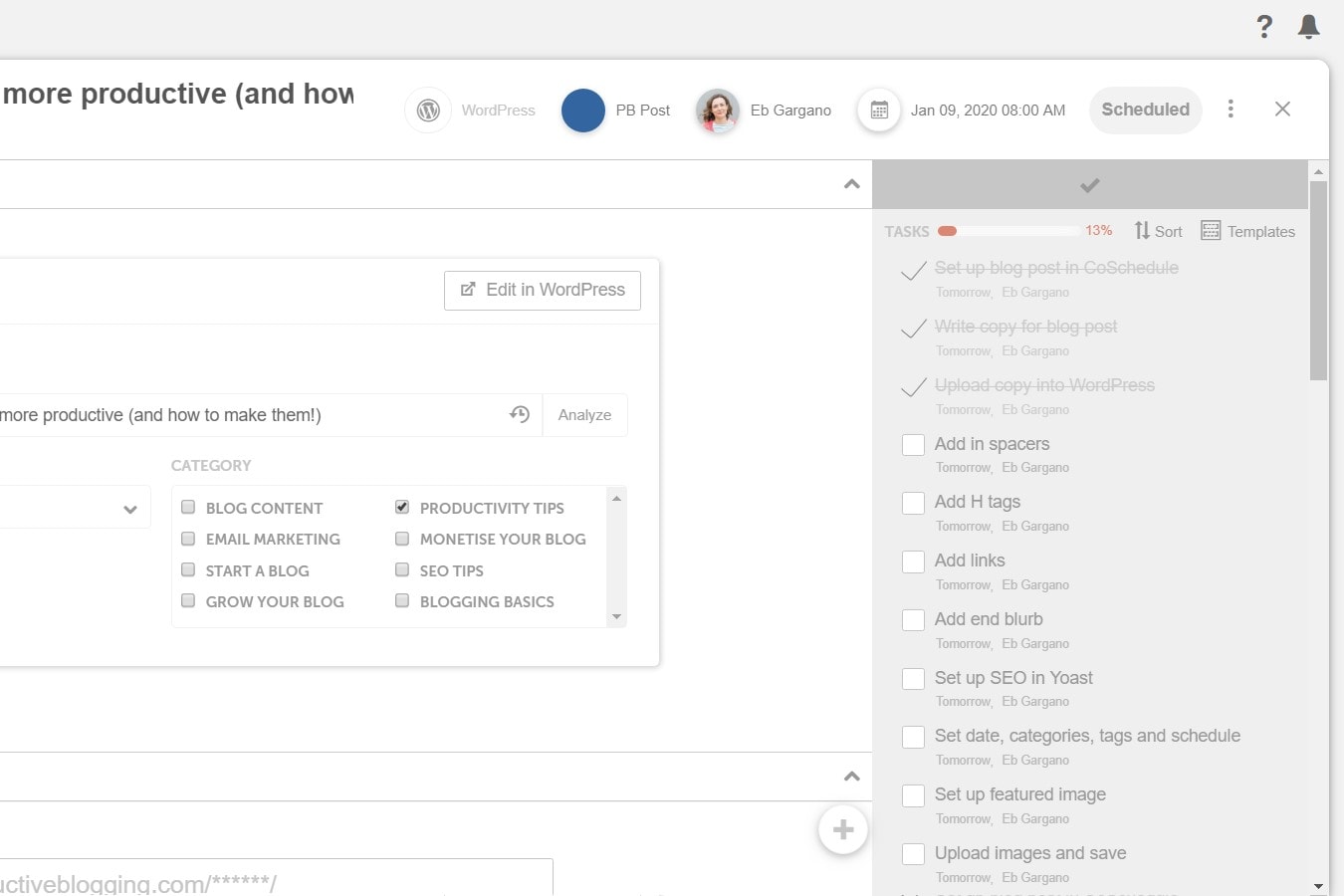The height and width of the screenshot is (896, 1344).
Task: Click the WordPress logo icon
Action: tap(428, 111)
